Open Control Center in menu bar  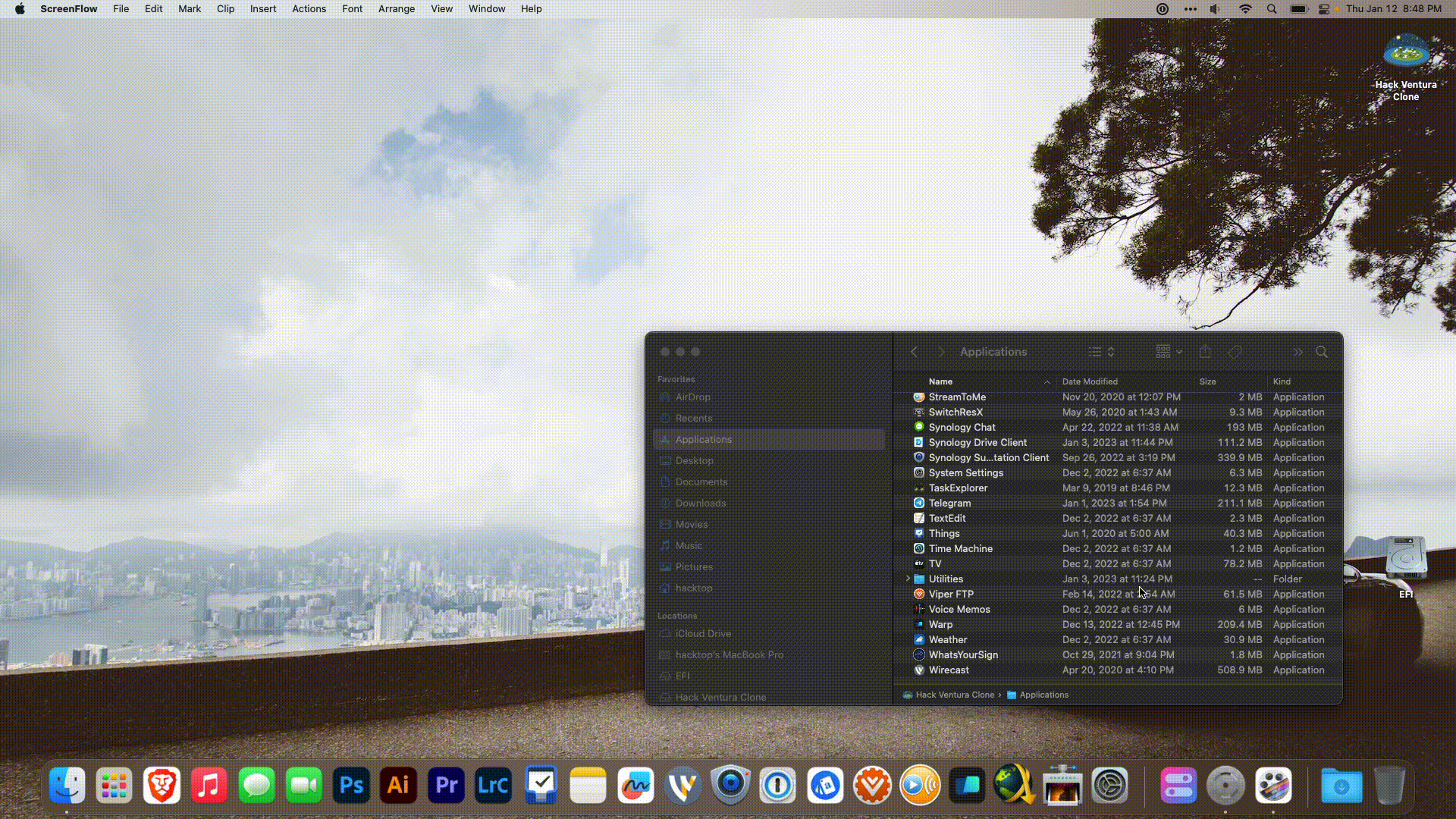coord(1324,9)
